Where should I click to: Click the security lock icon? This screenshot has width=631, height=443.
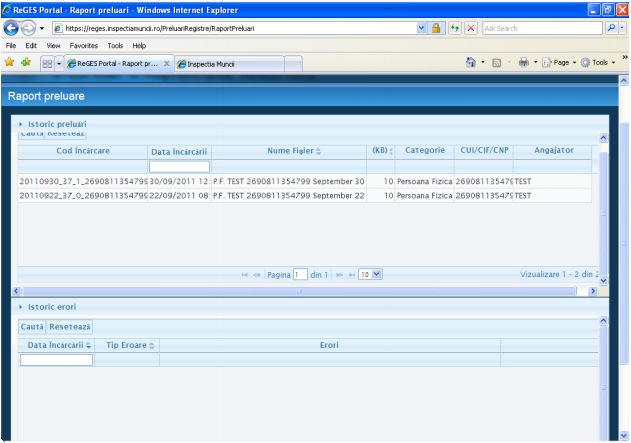pyautogui.click(x=436, y=28)
